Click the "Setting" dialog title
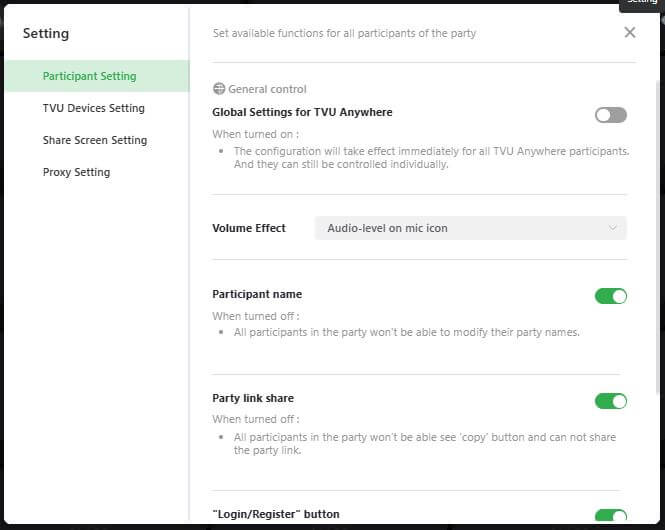 [46, 33]
